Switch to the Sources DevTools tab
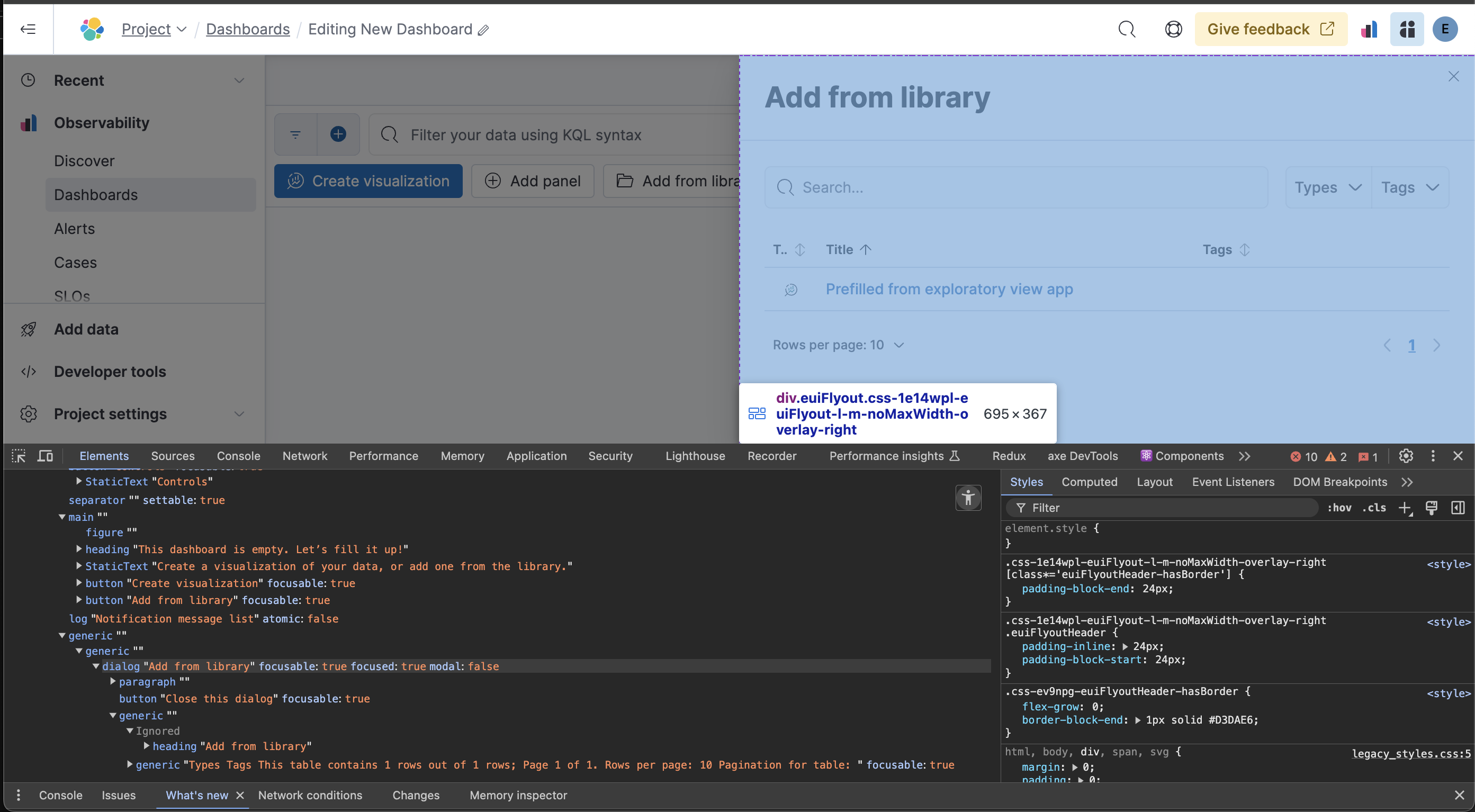 coord(173,456)
